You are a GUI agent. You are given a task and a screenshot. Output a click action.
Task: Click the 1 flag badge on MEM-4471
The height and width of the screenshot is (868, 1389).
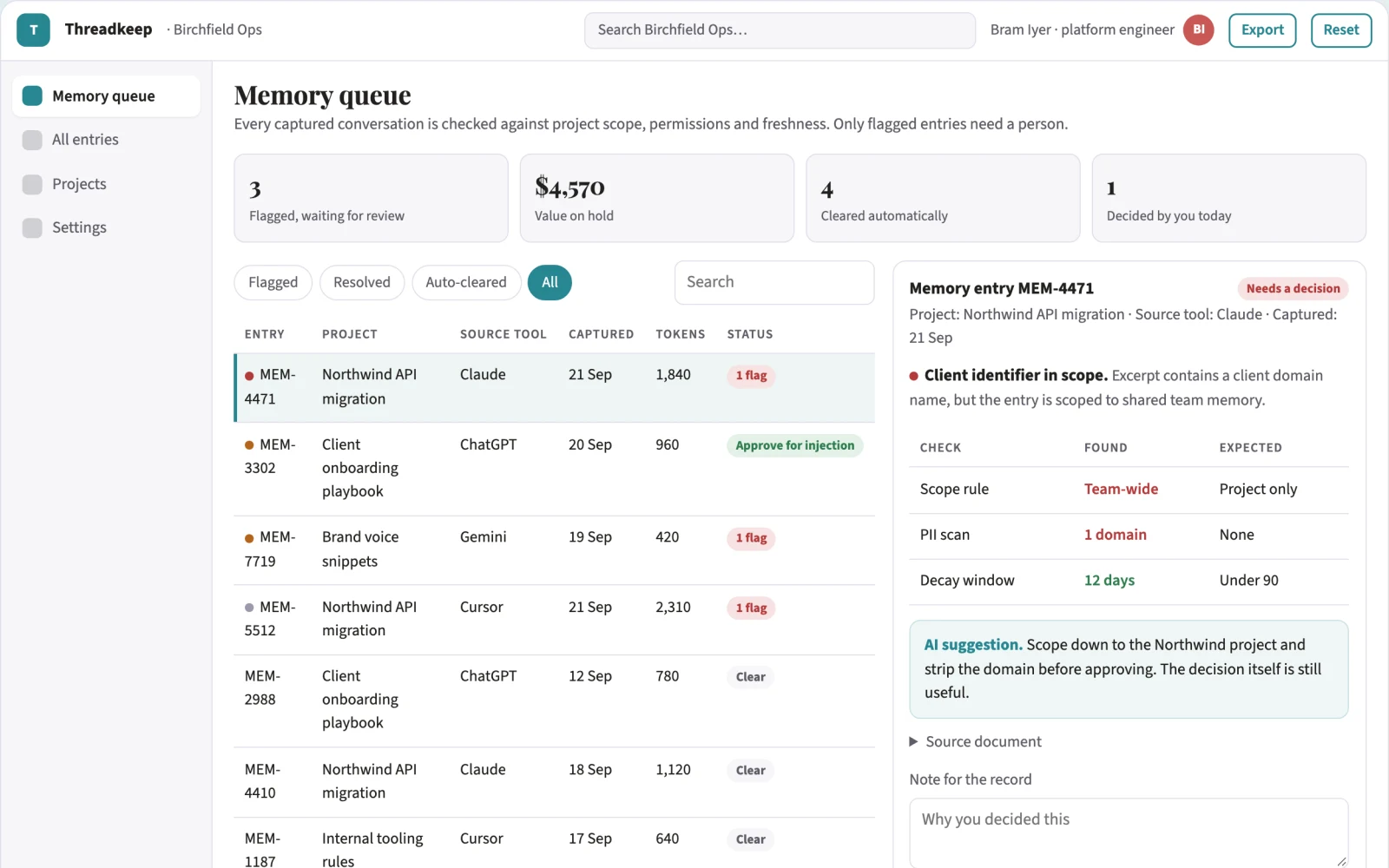click(751, 375)
